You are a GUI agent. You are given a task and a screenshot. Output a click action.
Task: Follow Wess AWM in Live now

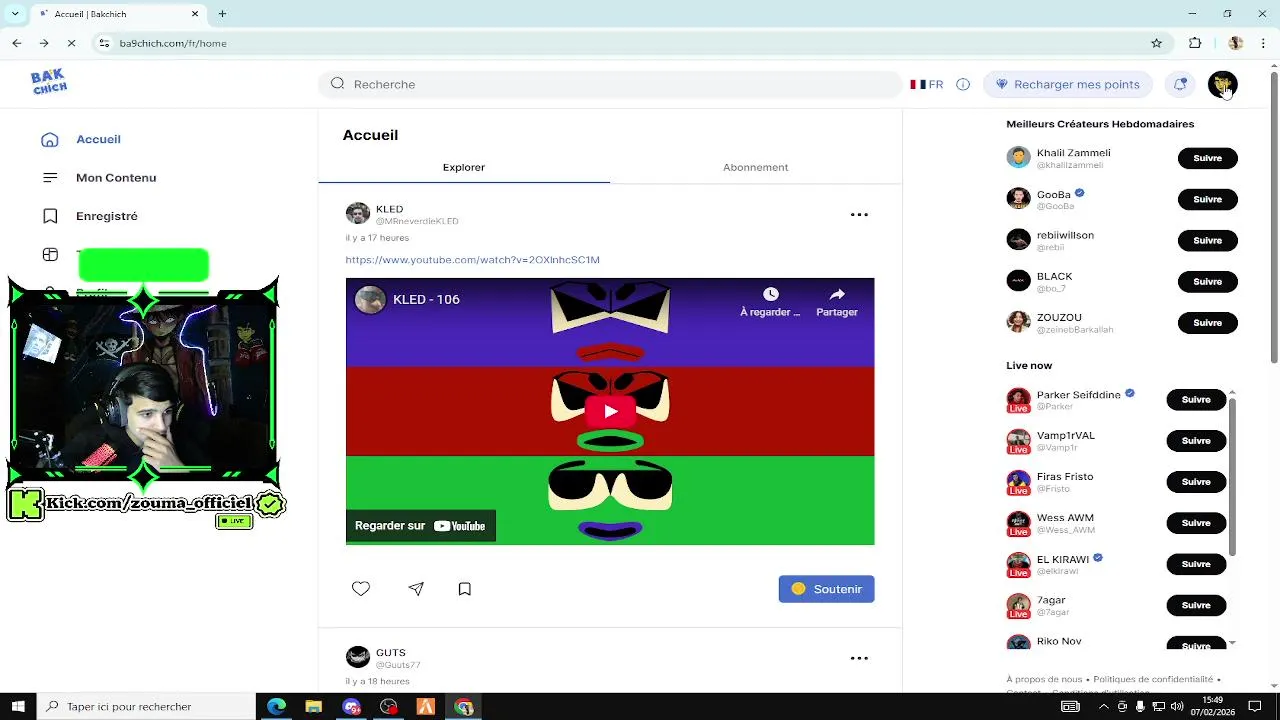click(1196, 523)
